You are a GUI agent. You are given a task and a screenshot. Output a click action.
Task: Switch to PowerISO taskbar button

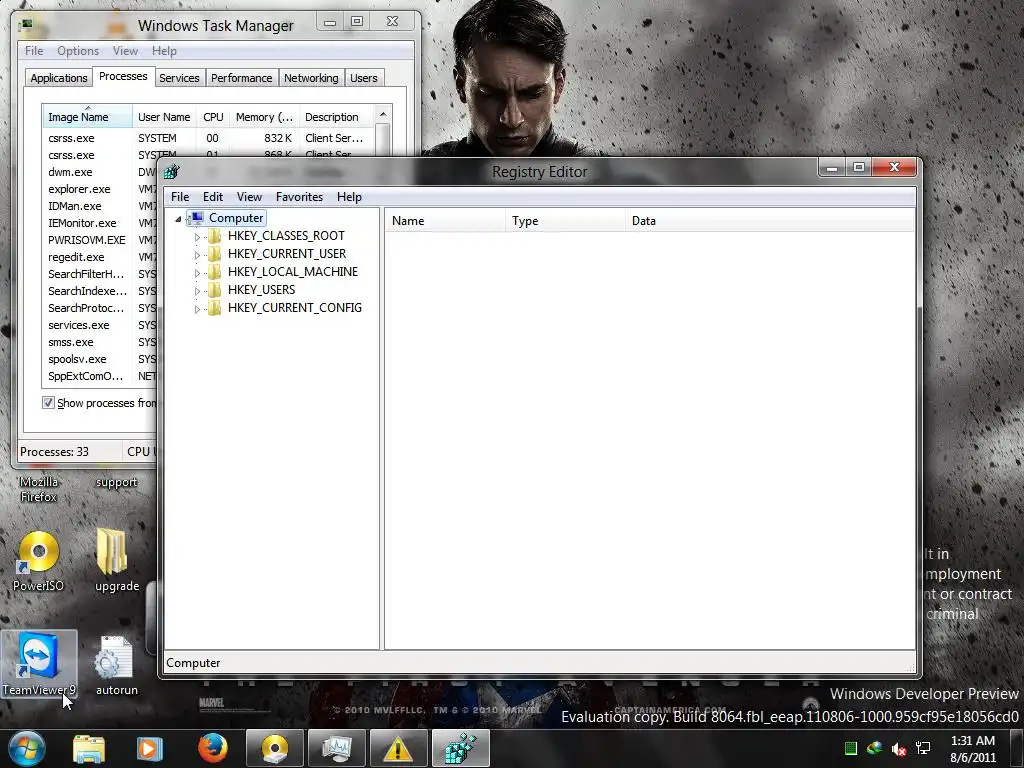[x=274, y=748]
